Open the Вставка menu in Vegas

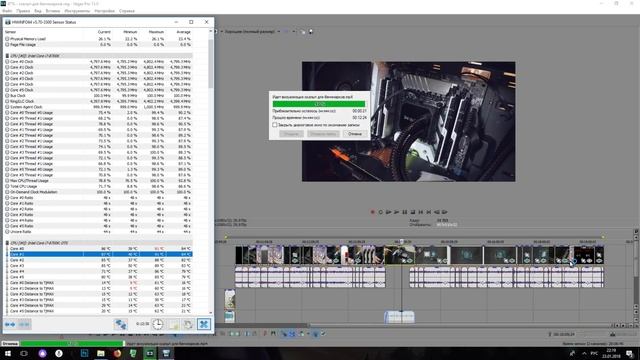point(53,11)
